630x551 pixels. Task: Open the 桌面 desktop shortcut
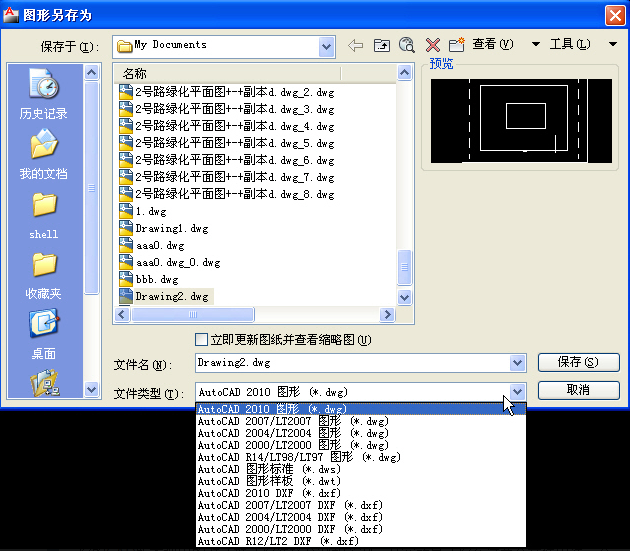click(x=44, y=334)
